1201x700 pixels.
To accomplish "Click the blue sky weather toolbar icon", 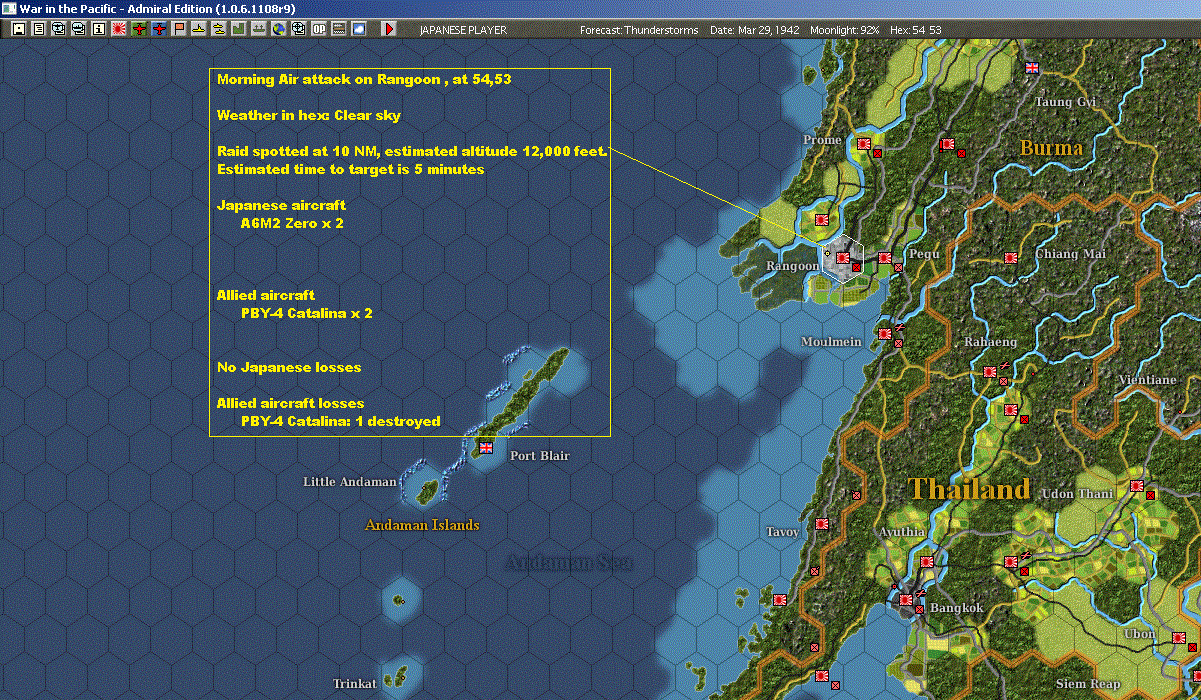I will tap(359, 29).
